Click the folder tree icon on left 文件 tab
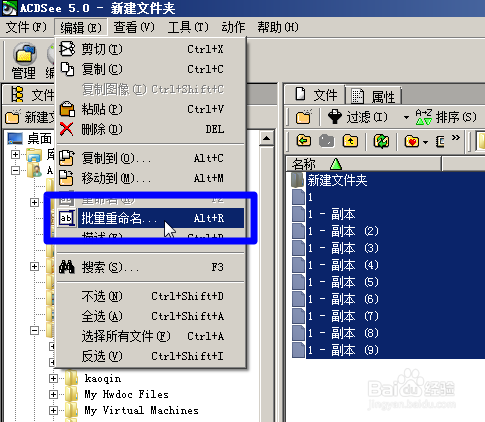 click(x=17, y=94)
